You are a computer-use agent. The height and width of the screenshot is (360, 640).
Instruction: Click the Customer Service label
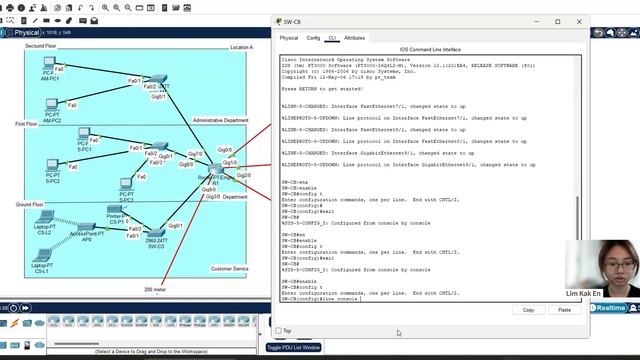click(x=229, y=269)
